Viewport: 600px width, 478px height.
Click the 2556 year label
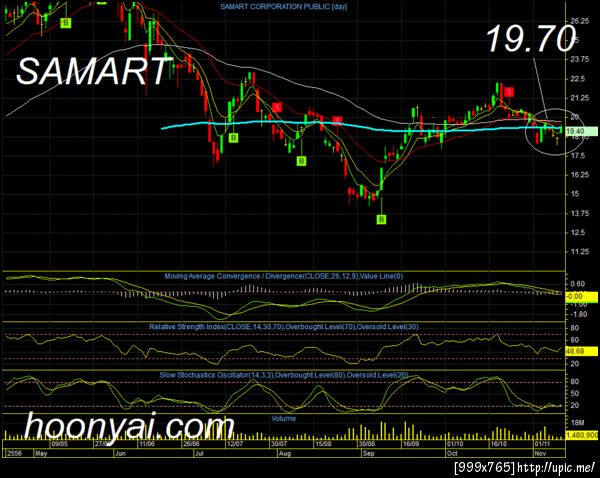[x=14, y=453]
